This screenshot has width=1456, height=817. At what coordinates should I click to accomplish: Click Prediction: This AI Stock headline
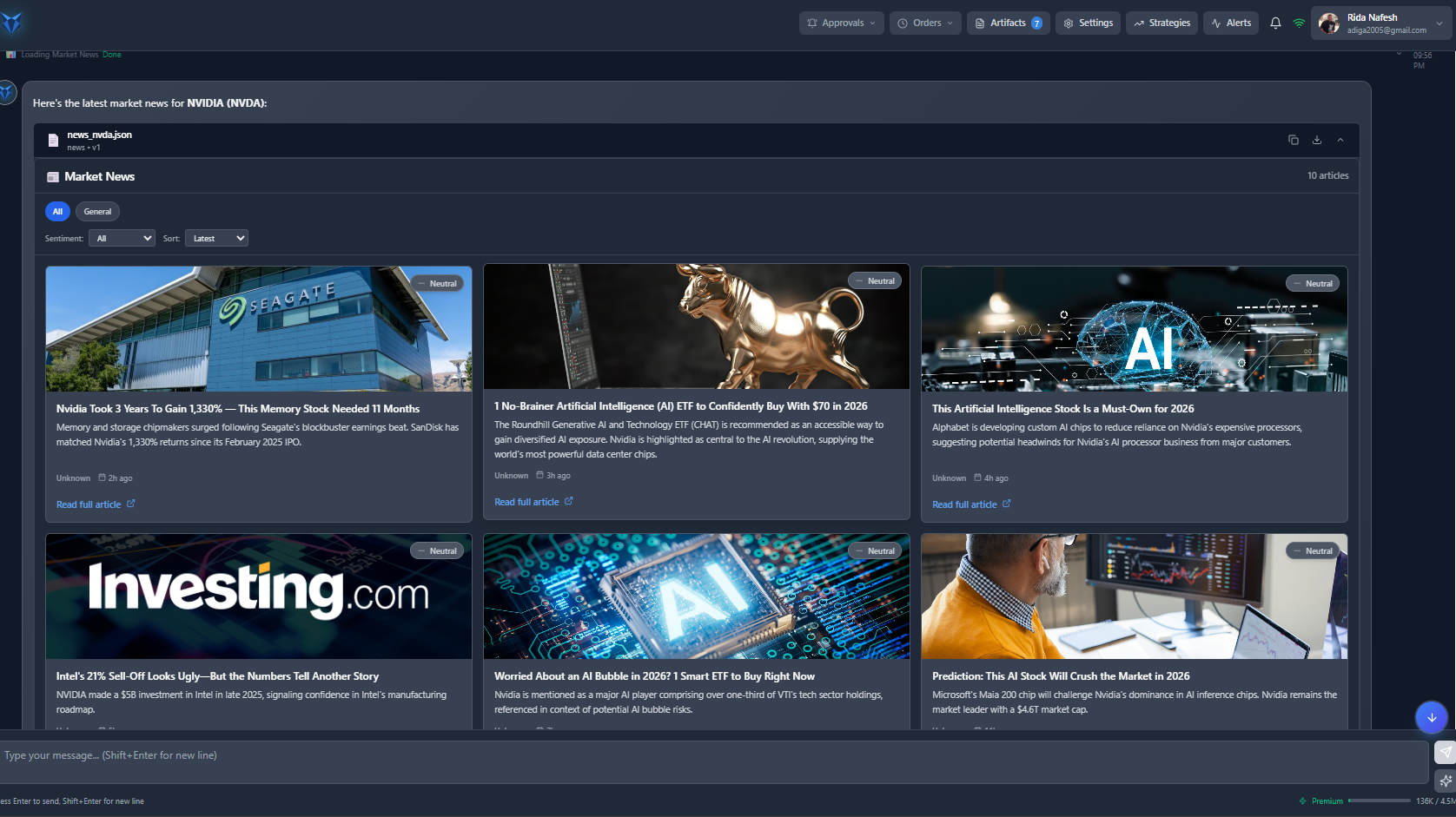click(x=1062, y=676)
